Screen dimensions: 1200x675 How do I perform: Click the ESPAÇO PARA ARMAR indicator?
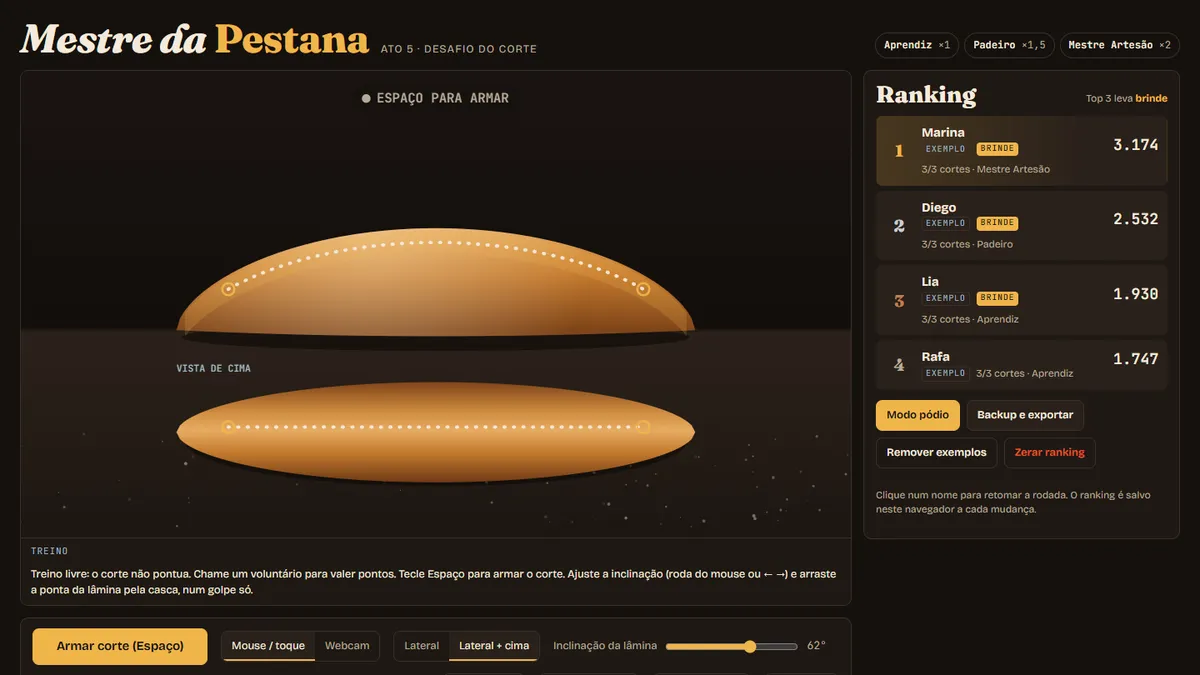pos(436,98)
